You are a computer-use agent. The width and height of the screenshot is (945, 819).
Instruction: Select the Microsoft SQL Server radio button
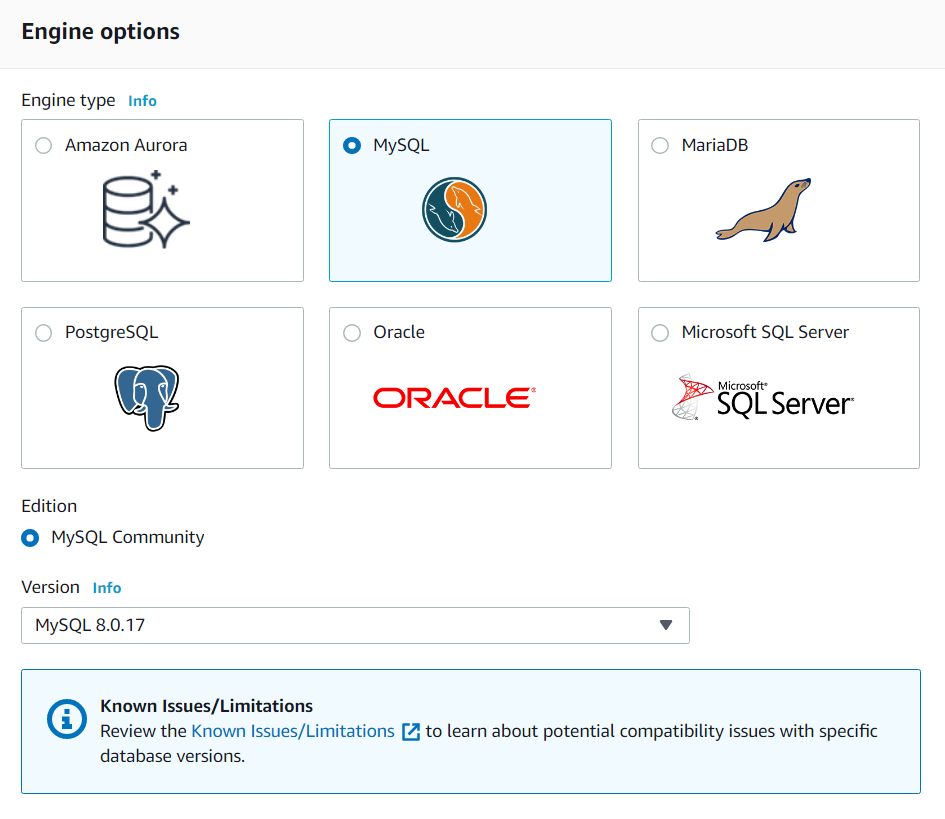(x=660, y=333)
